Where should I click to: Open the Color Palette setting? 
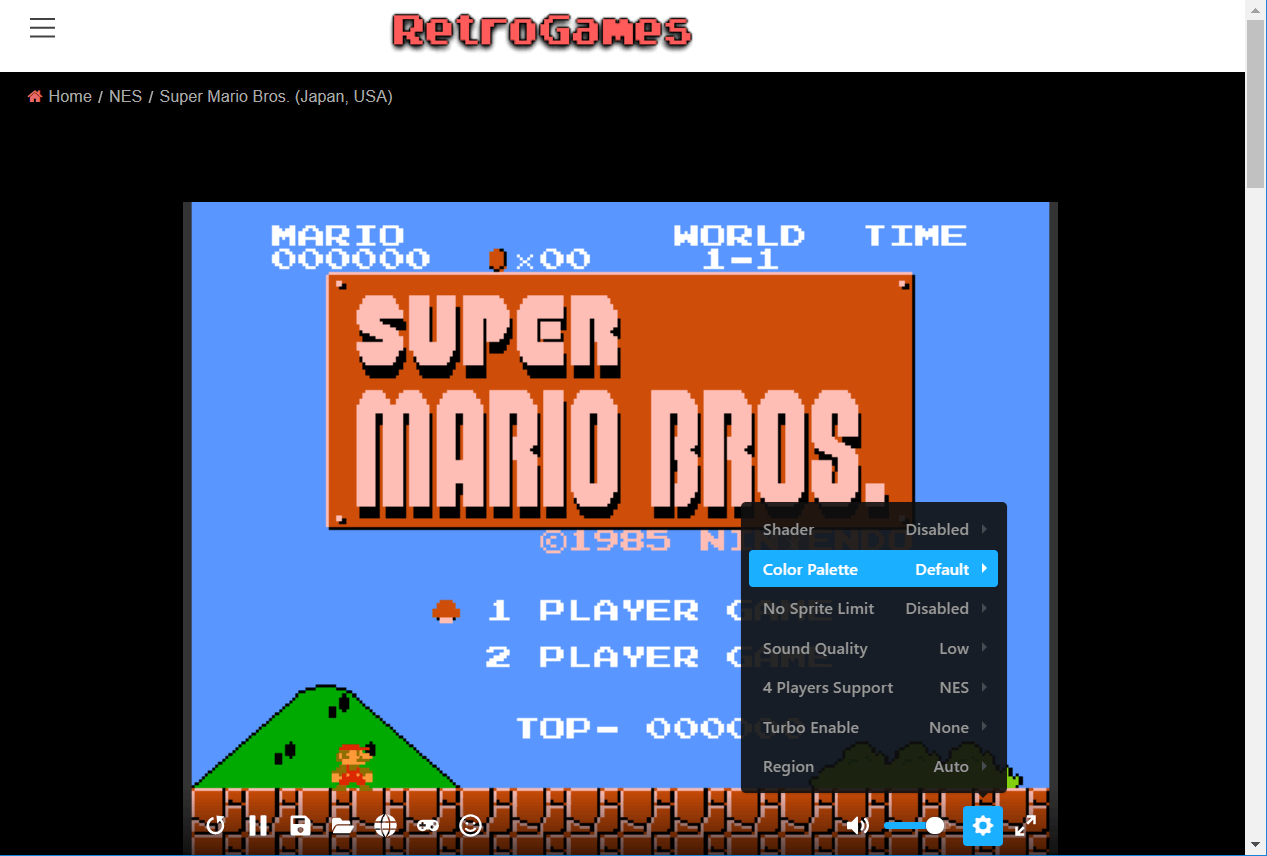pos(873,569)
